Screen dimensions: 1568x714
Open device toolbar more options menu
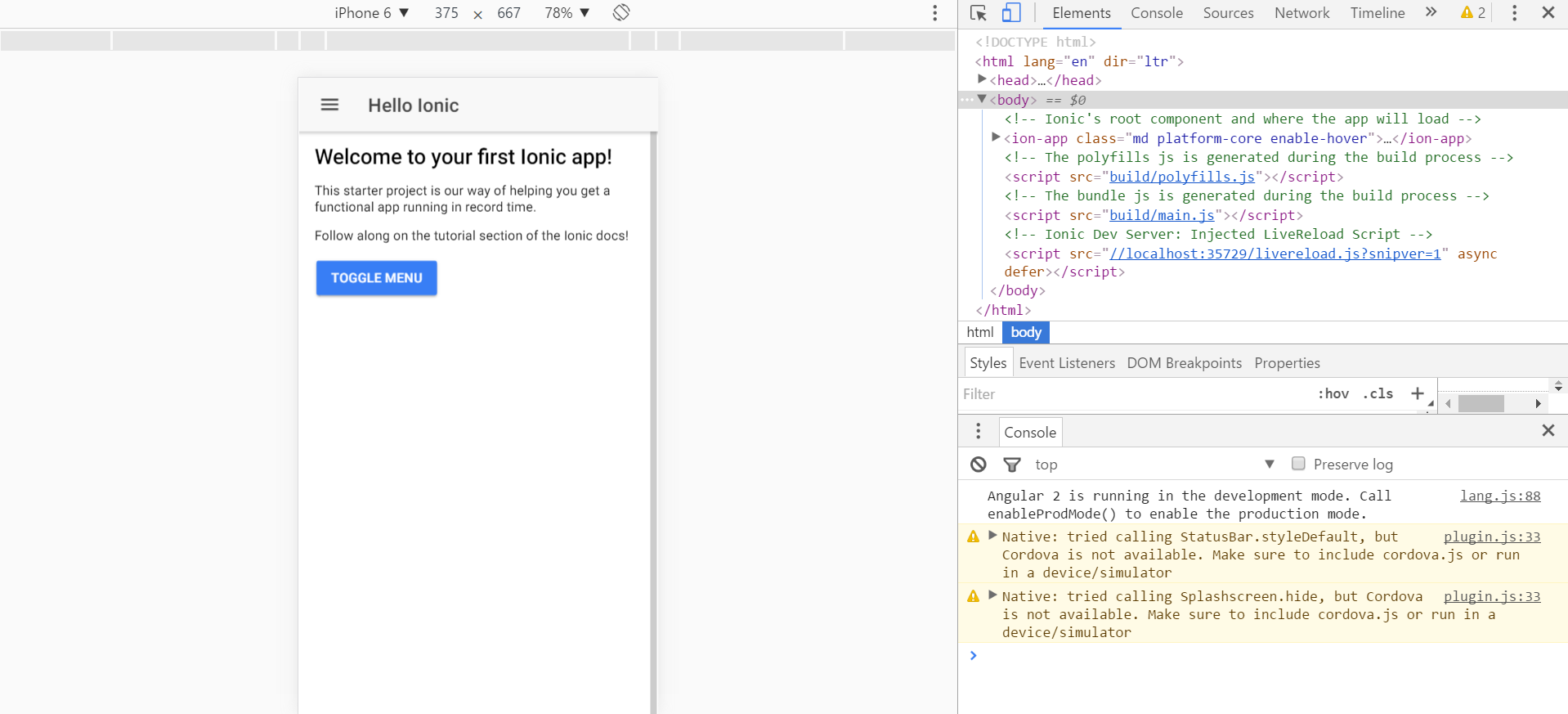(935, 13)
